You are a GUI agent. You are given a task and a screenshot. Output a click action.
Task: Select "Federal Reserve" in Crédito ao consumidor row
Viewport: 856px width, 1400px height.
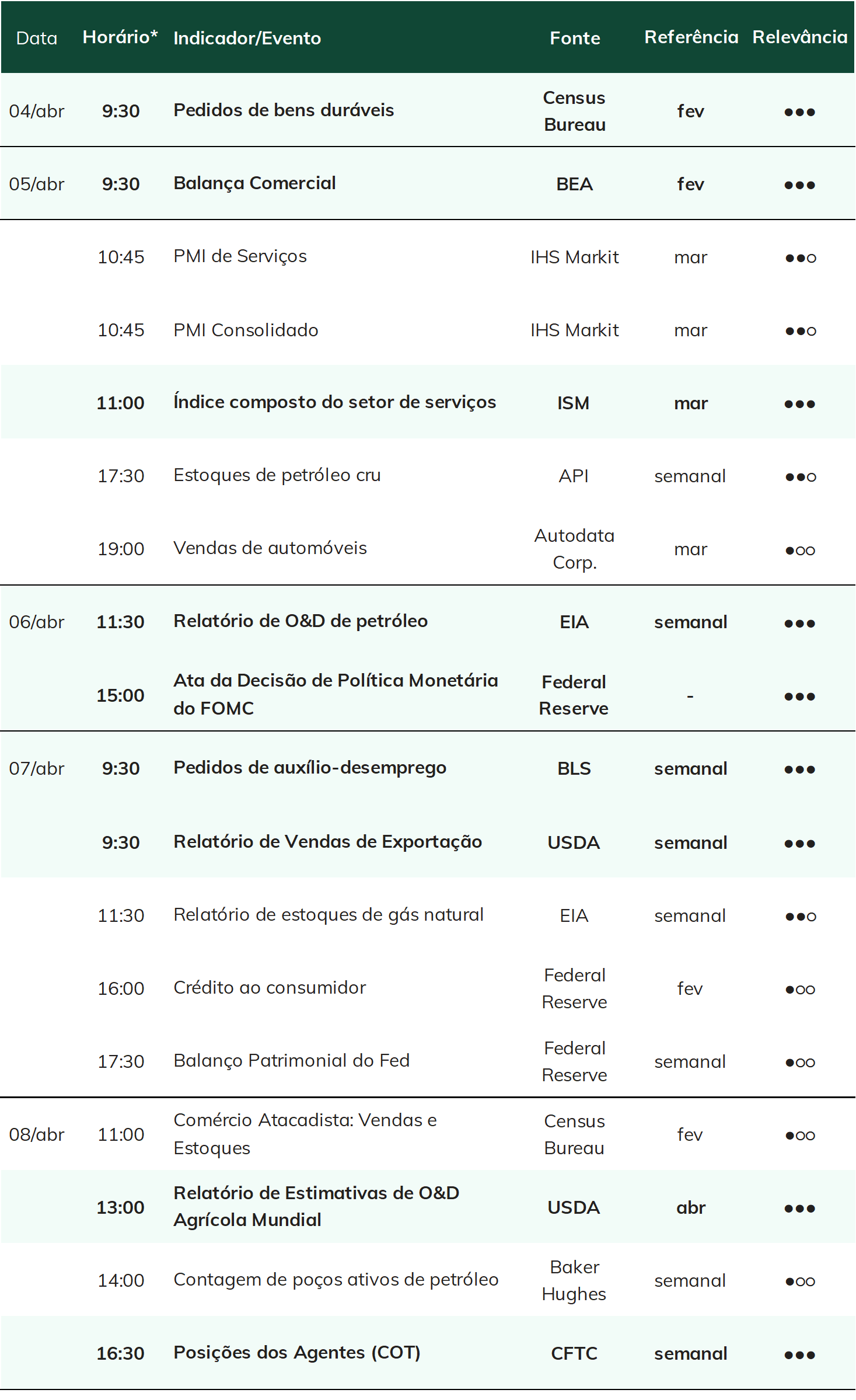pyautogui.click(x=575, y=988)
